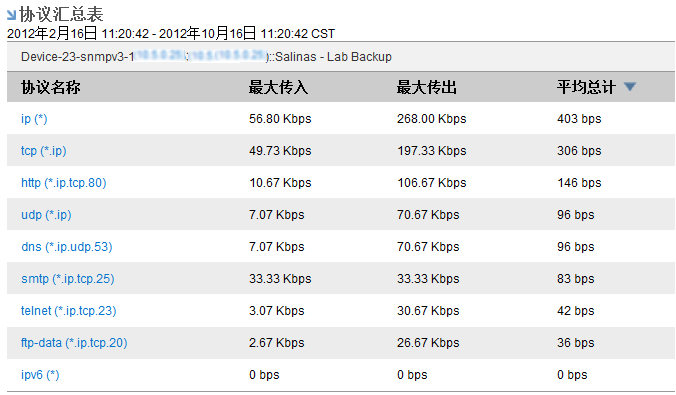The height and width of the screenshot is (395, 676).
Task: Select the 70.67 Kbps cell in dns row
Action: point(428,247)
